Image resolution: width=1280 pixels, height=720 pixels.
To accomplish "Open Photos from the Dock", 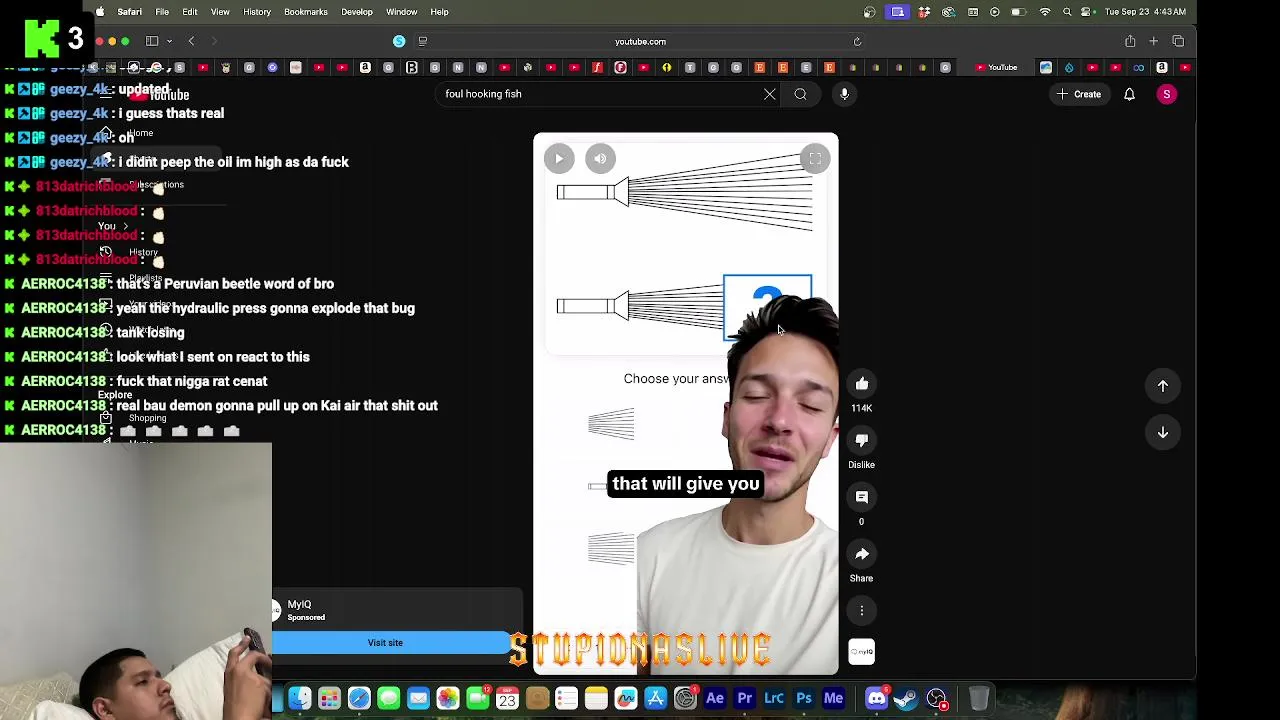I will click(448, 698).
